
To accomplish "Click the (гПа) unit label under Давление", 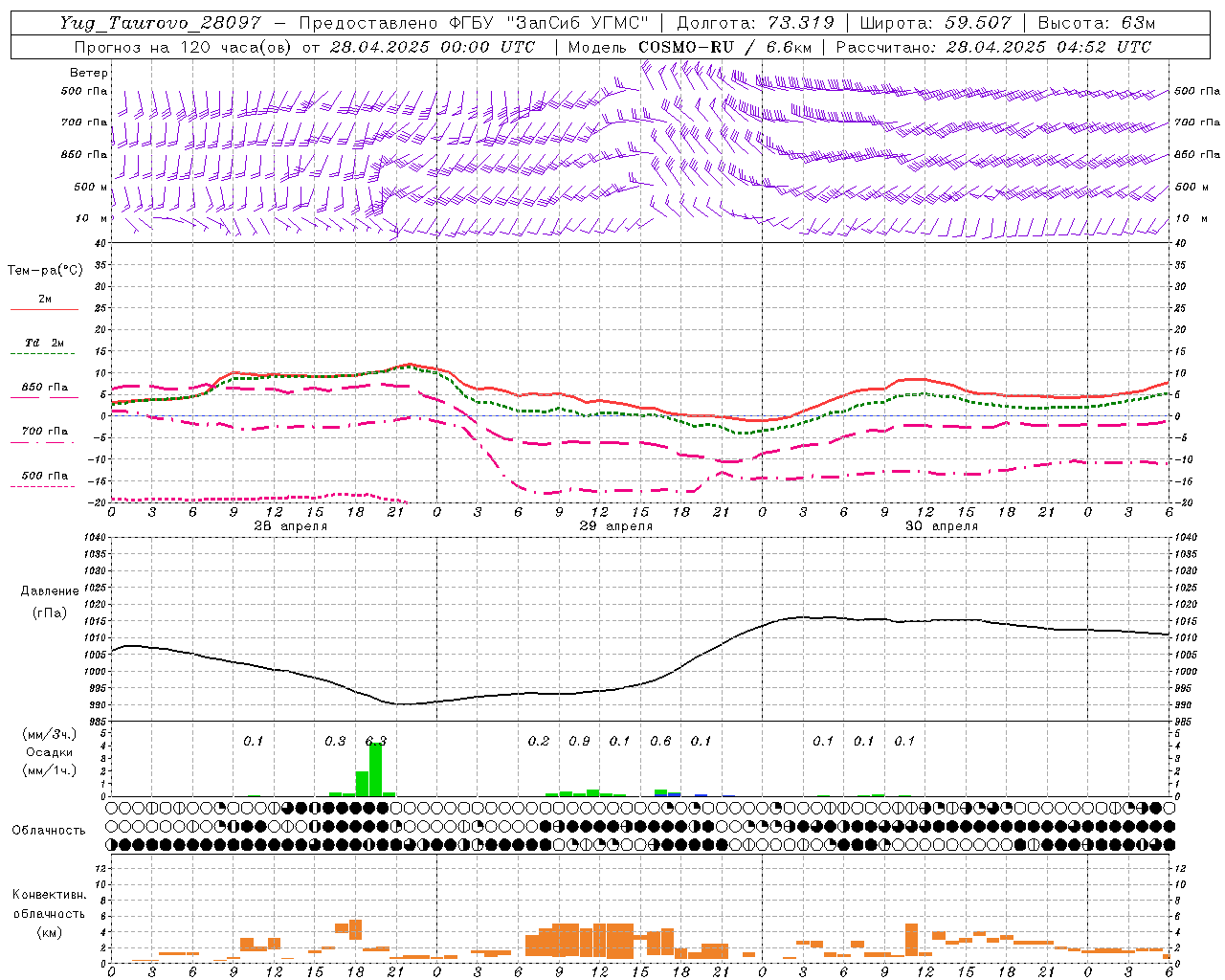I will click(x=50, y=612).
